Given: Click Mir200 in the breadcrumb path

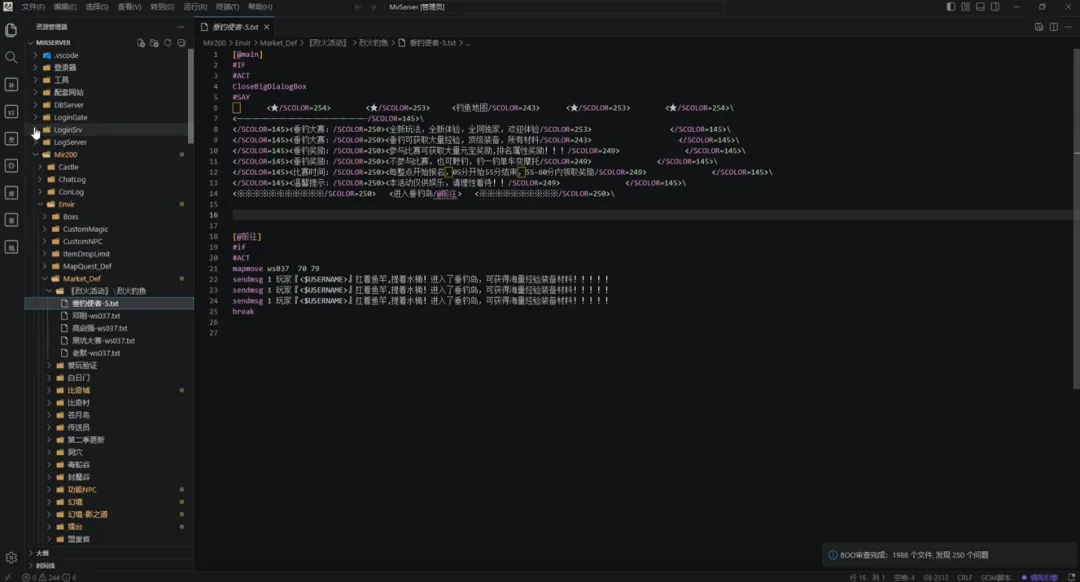Looking at the screenshot, I should pyautogui.click(x=214, y=43).
